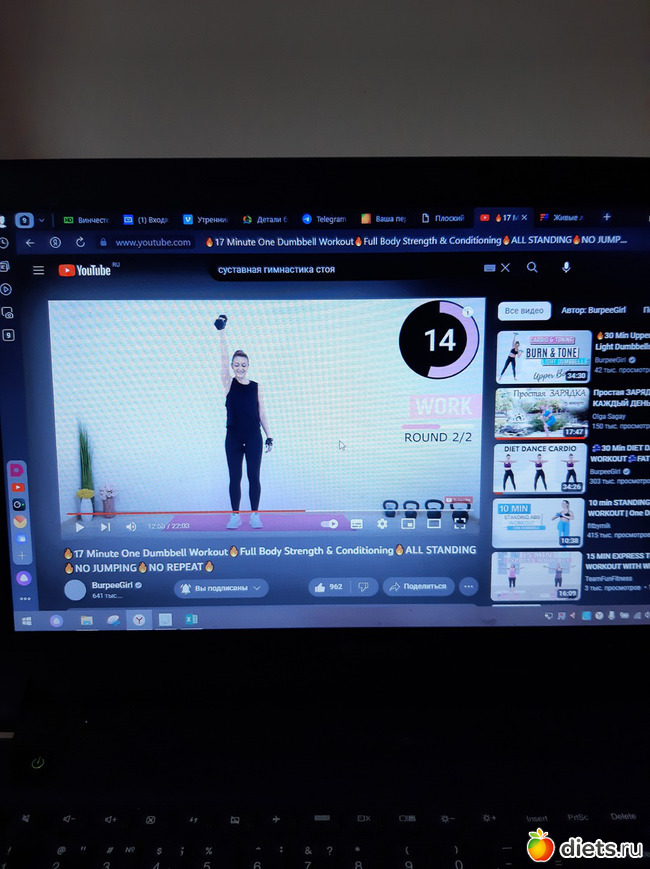The height and width of the screenshot is (869, 650).
Task: Click the 'Поделиться' share button
Action: click(x=420, y=586)
